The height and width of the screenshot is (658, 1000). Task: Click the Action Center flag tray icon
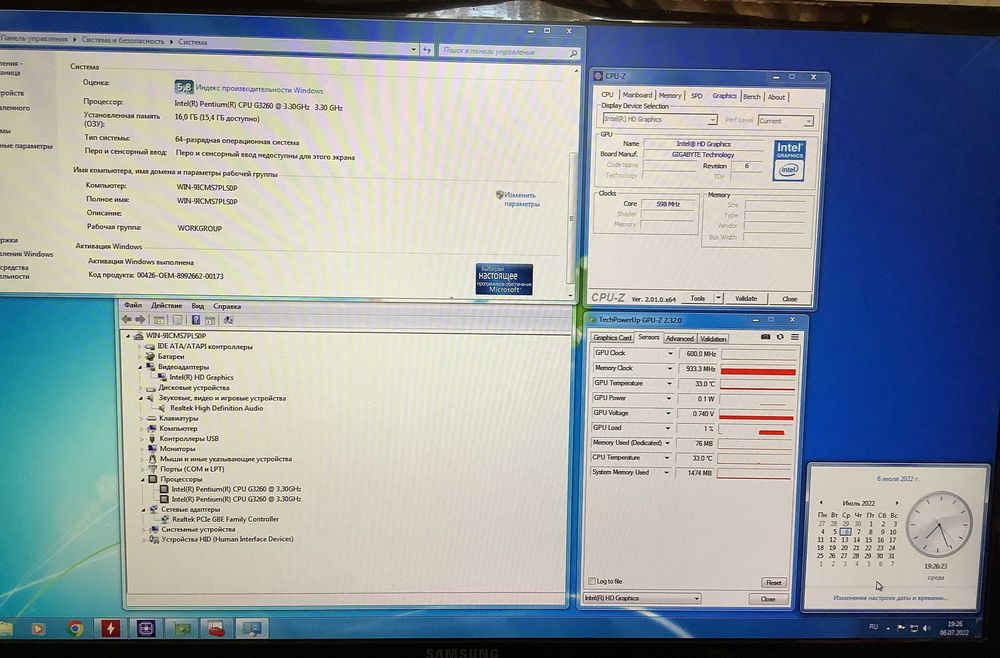click(901, 628)
